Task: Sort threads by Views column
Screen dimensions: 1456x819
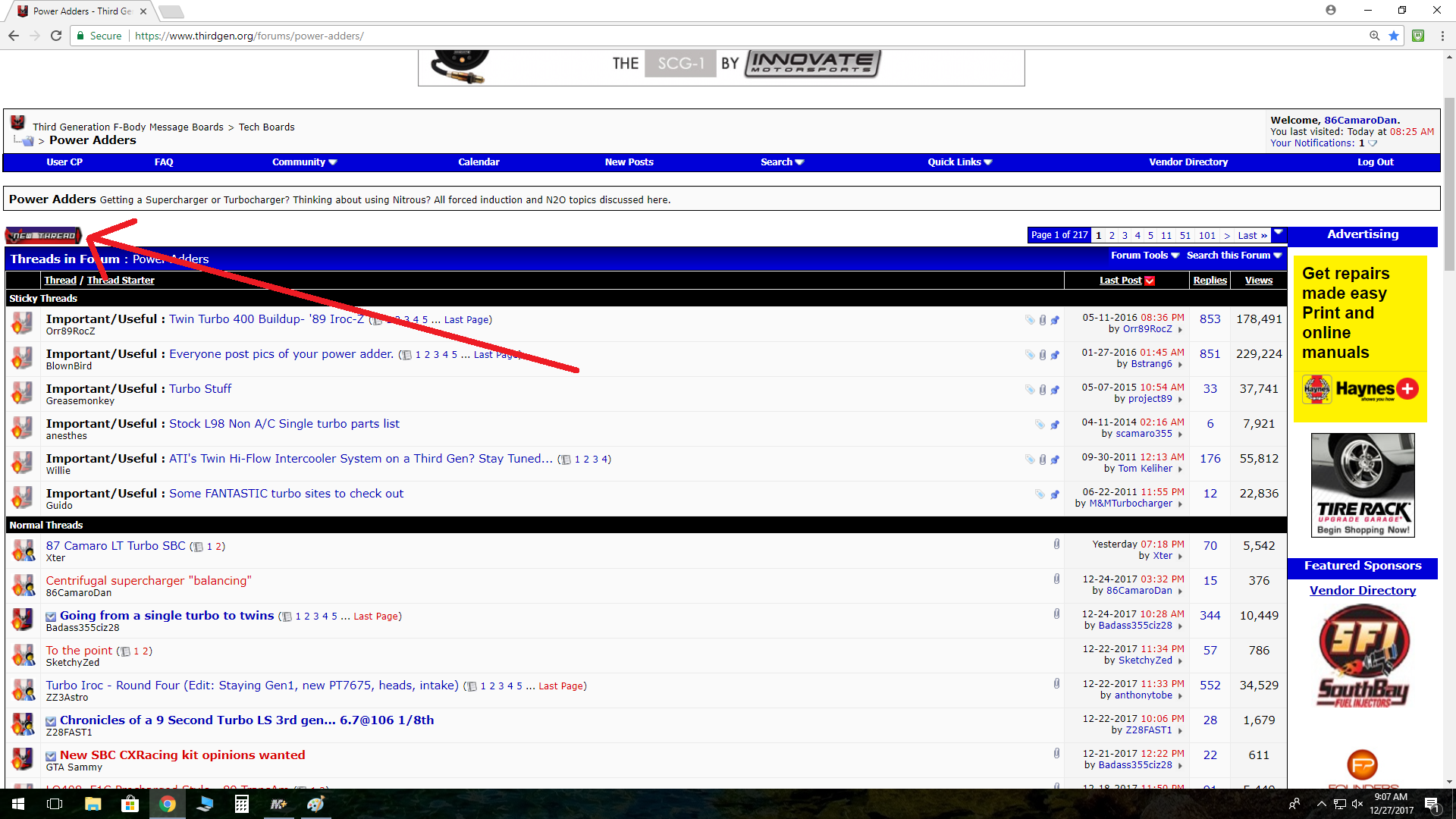Action: pyautogui.click(x=1258, y=281)
